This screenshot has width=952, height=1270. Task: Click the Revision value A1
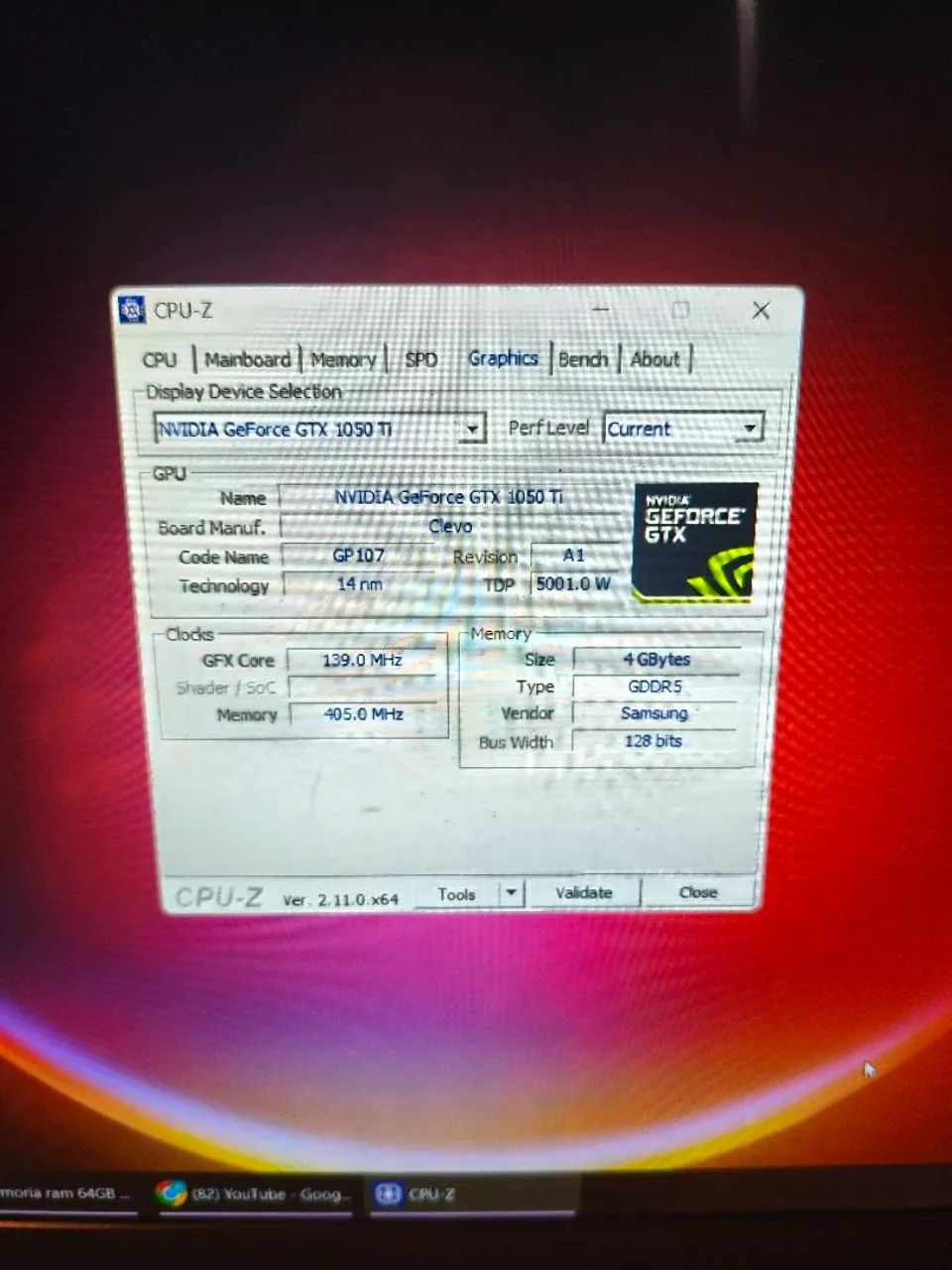click(x=573, y=556)
